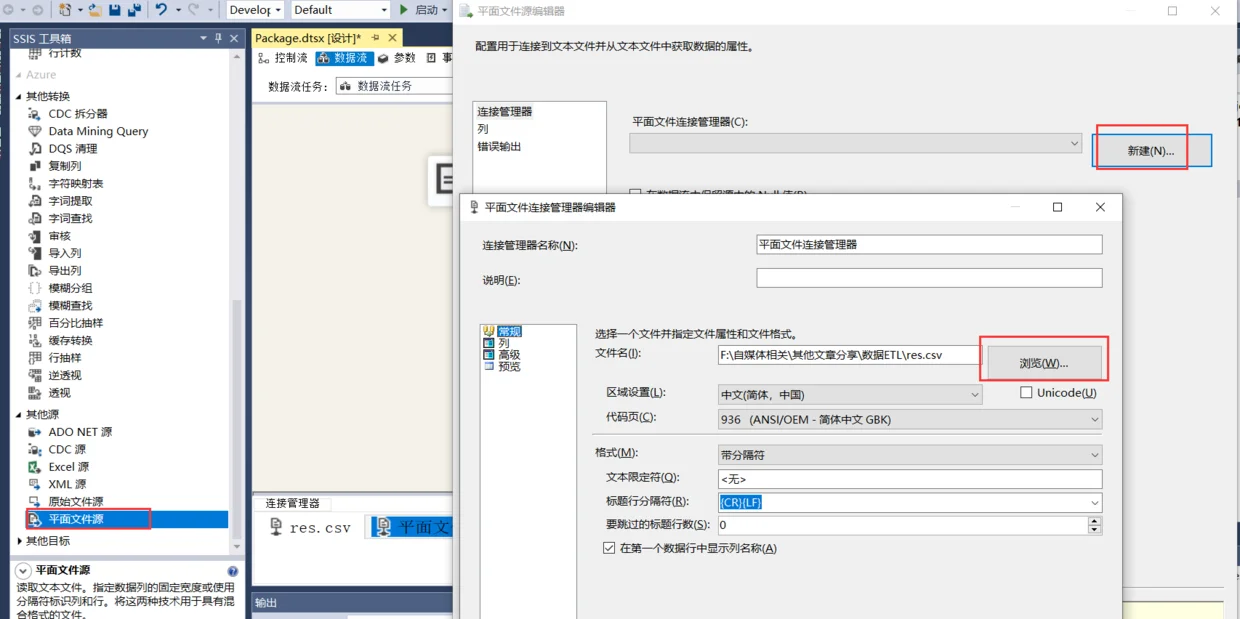Select 模糊查找 transformation
1240x619 pixels.
click(70, 305)
